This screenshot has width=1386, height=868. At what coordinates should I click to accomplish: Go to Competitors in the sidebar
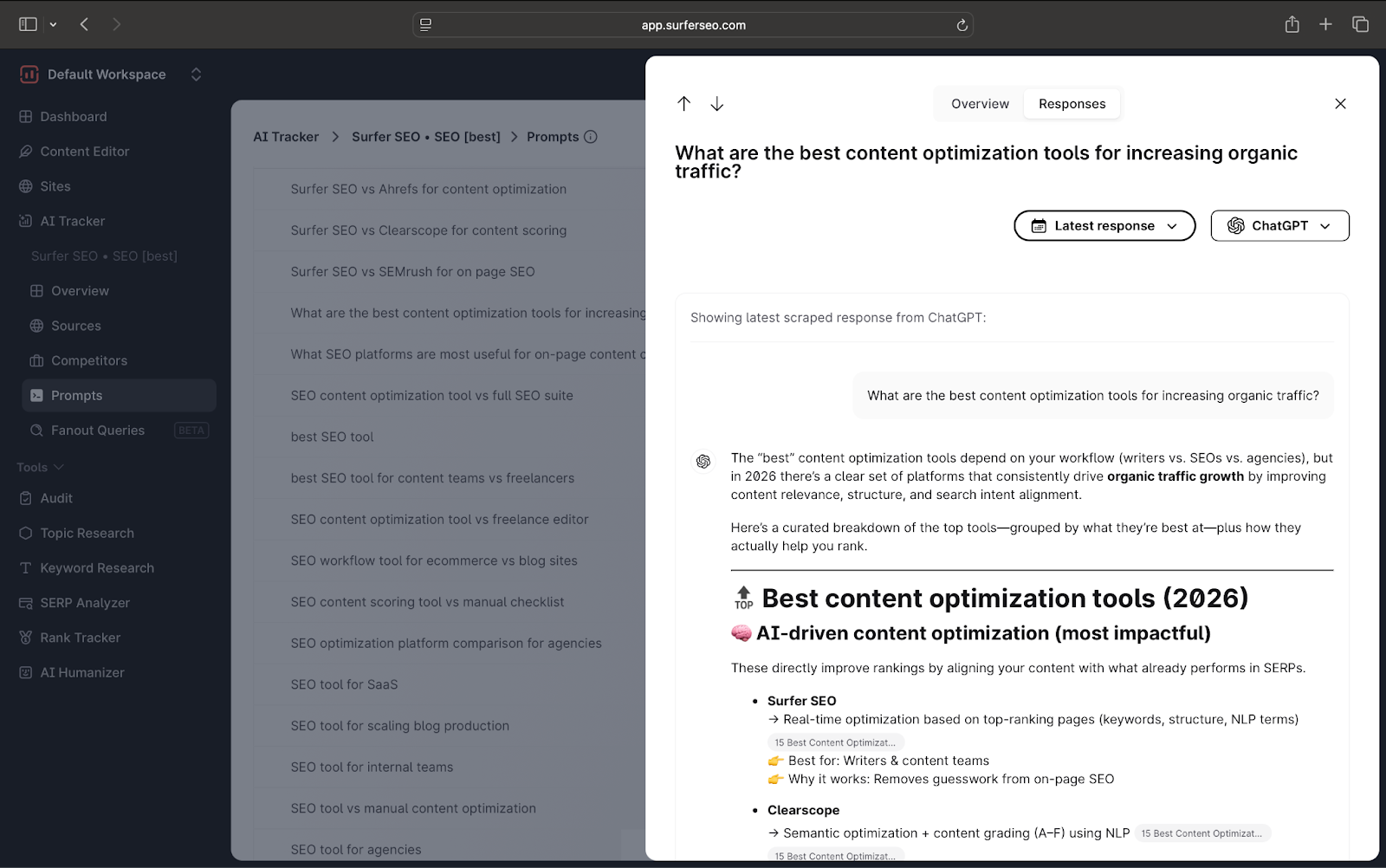(x=88, y=360)
